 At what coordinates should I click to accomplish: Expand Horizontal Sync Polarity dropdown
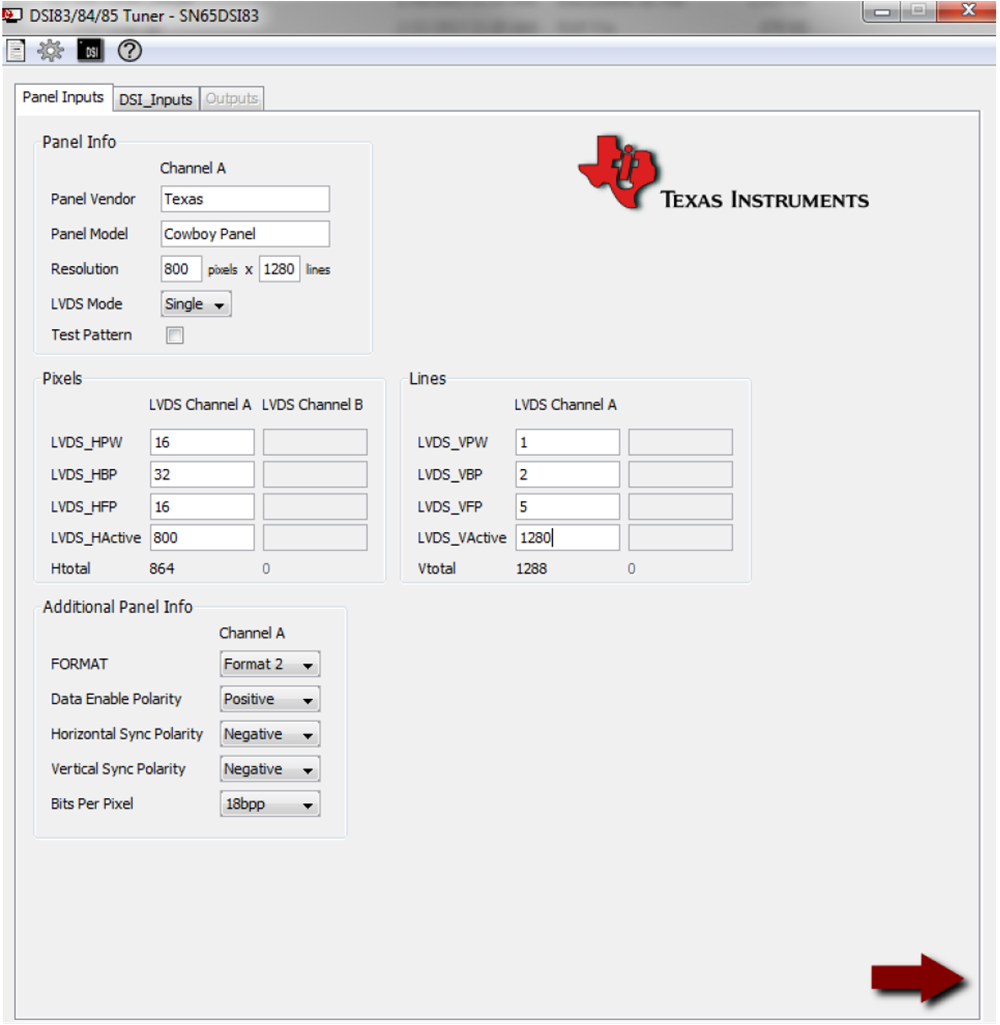pos(269,734)
